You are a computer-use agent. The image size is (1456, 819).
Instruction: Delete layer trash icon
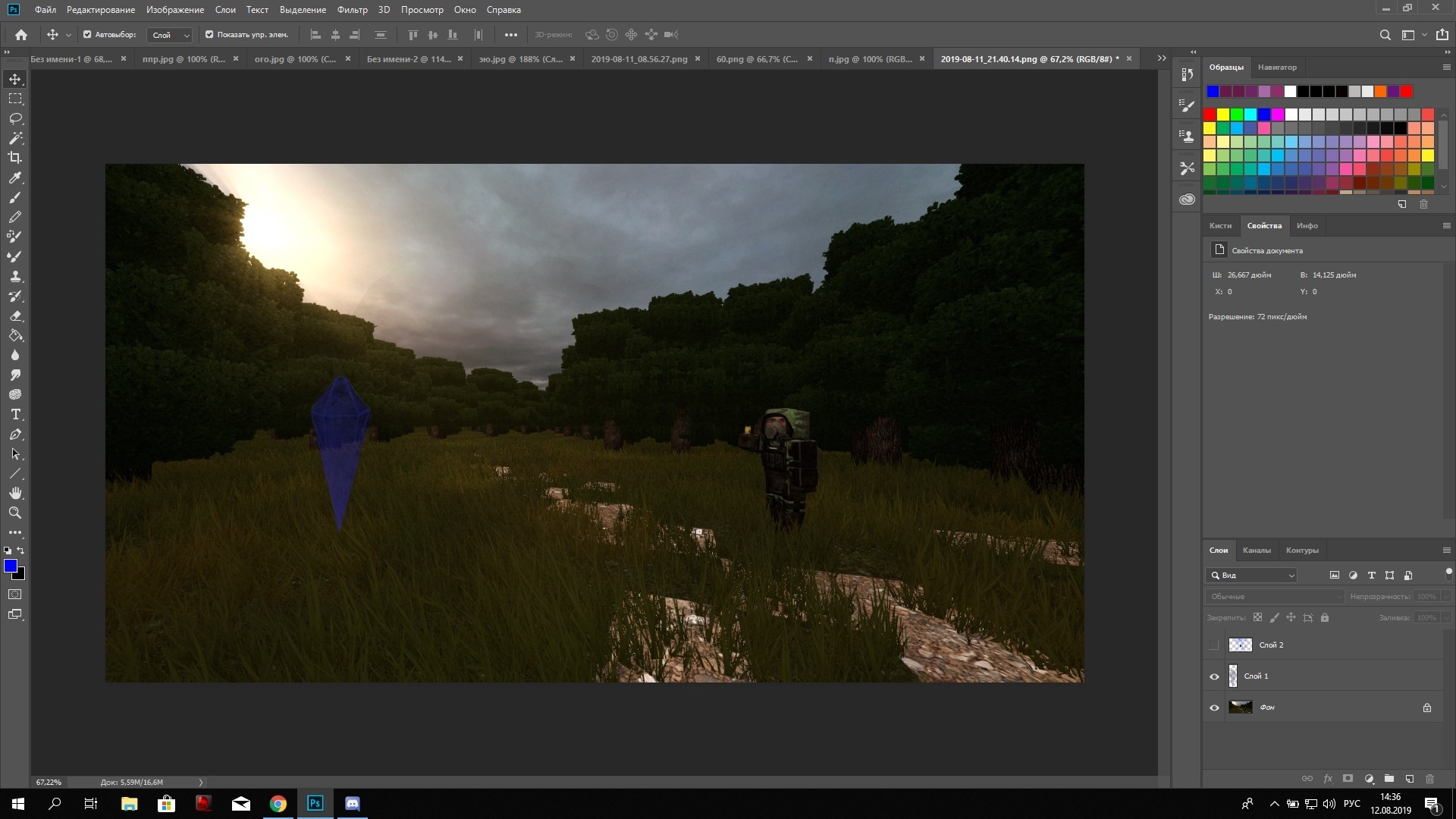(1429, 779)
